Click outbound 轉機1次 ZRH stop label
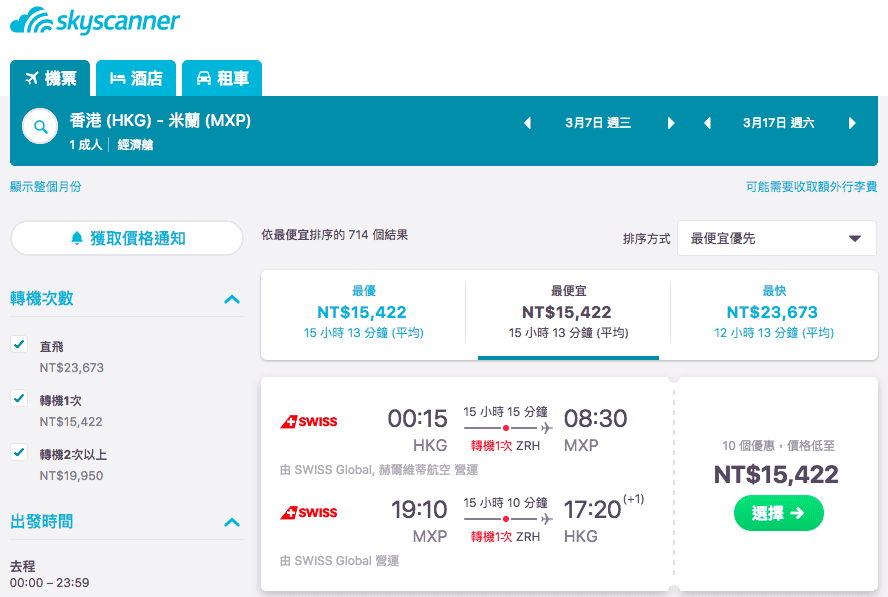888x597 pixels. tap(505, 446)
